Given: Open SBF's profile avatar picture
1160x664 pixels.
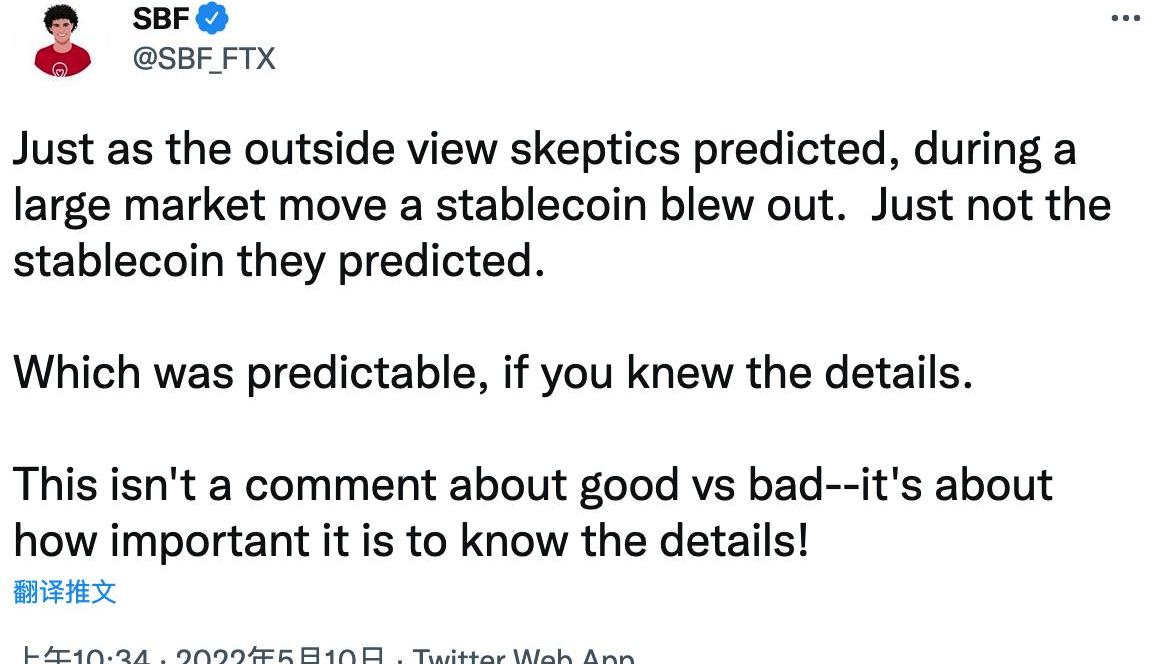Looking at the screenshot, I should [x=62, y=41].
